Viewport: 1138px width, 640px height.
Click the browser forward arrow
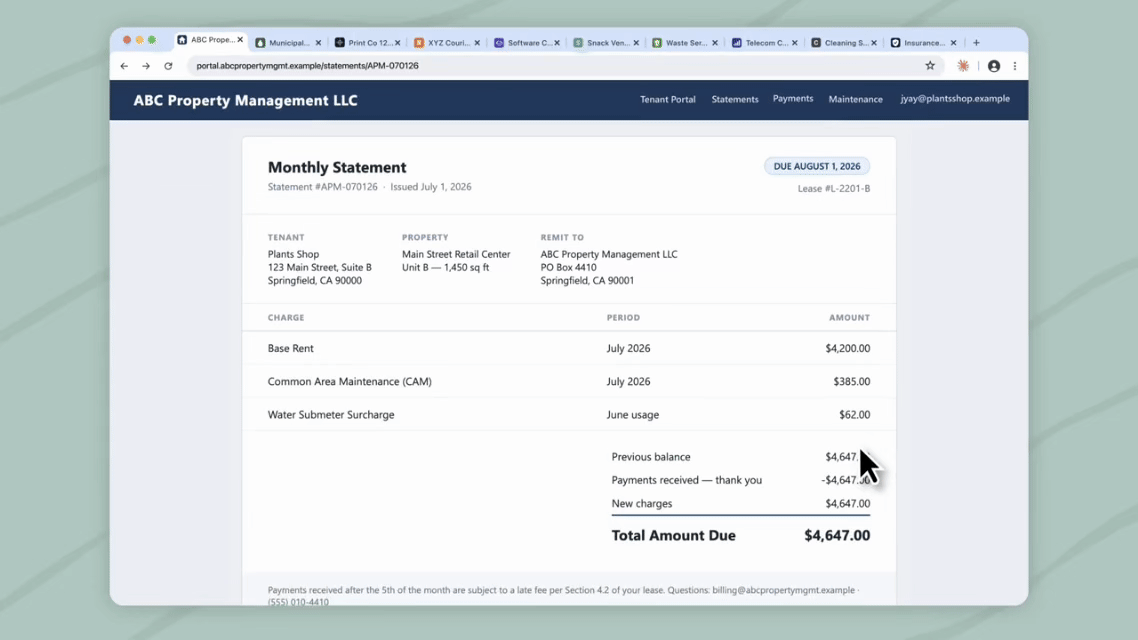pyautogui.click(x=146, y=66)
